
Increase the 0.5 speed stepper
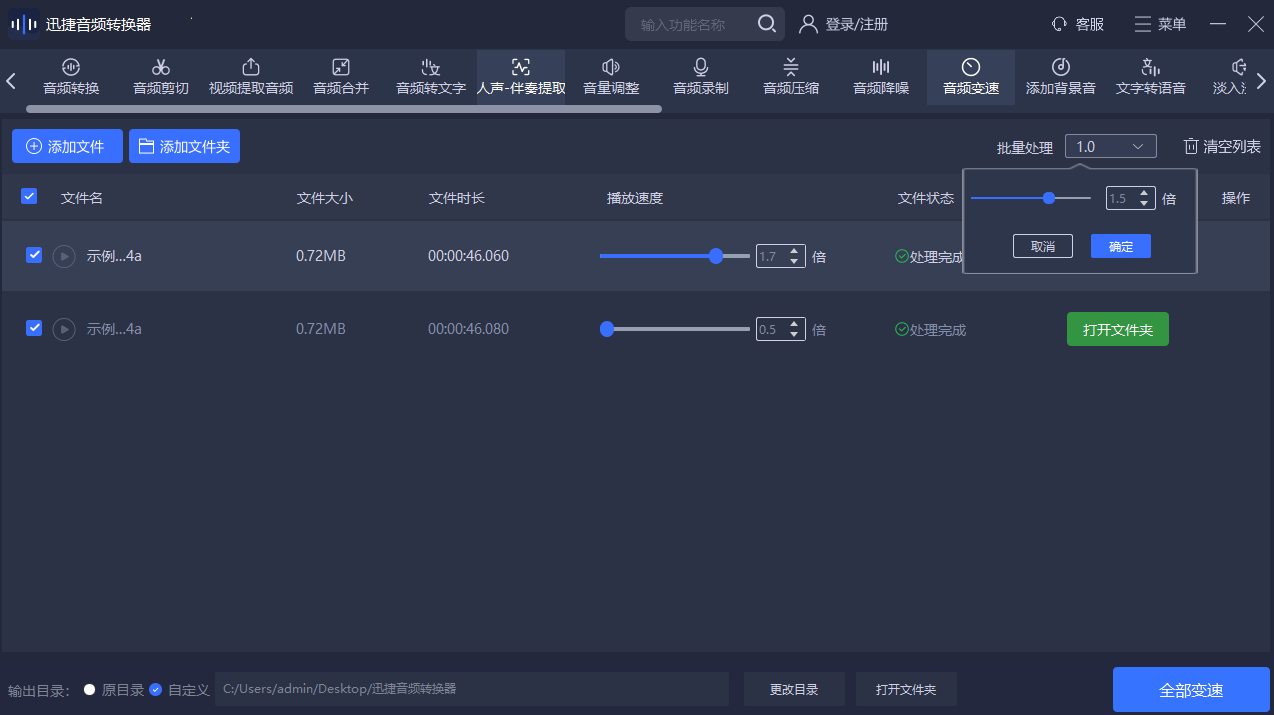(794, 323)
